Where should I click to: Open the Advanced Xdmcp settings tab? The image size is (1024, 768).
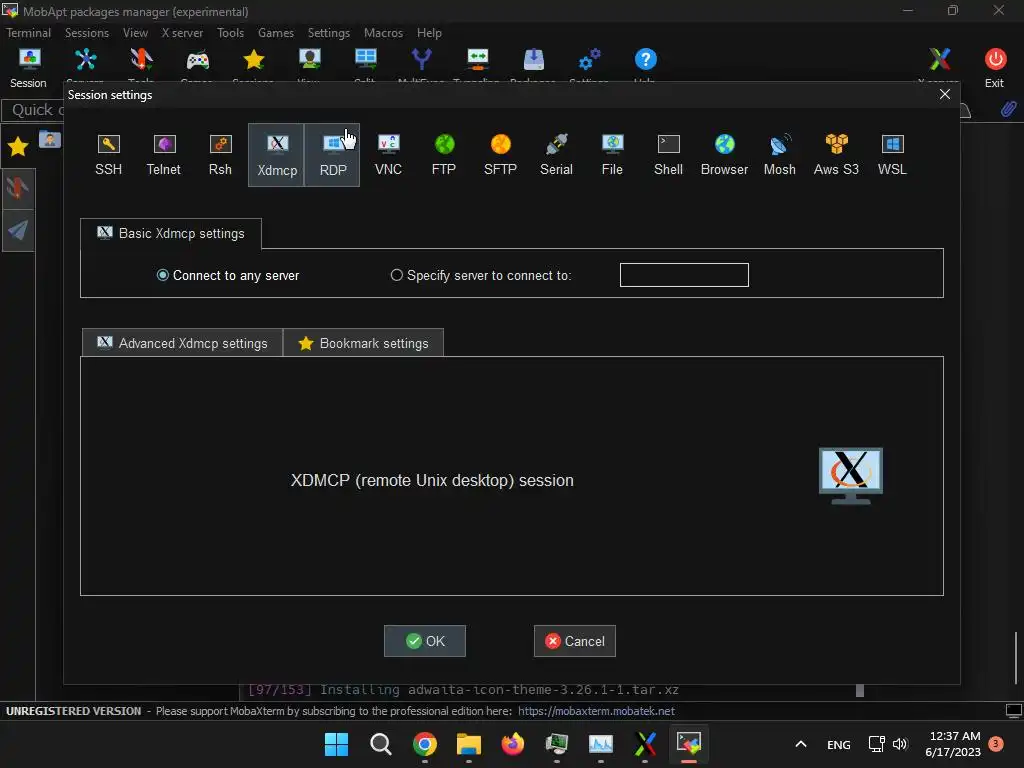tap(182, 343)
